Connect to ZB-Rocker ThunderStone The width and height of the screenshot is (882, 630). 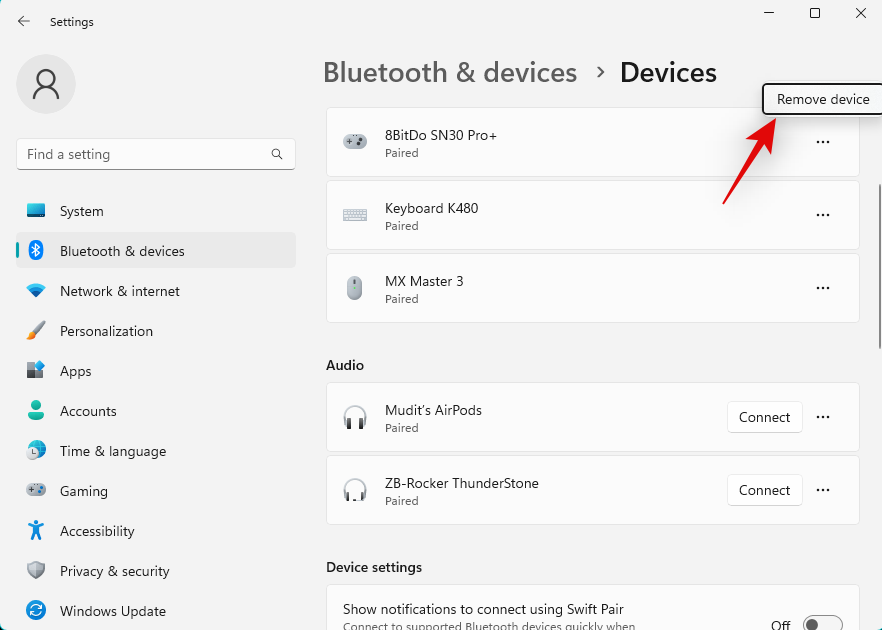764,490
